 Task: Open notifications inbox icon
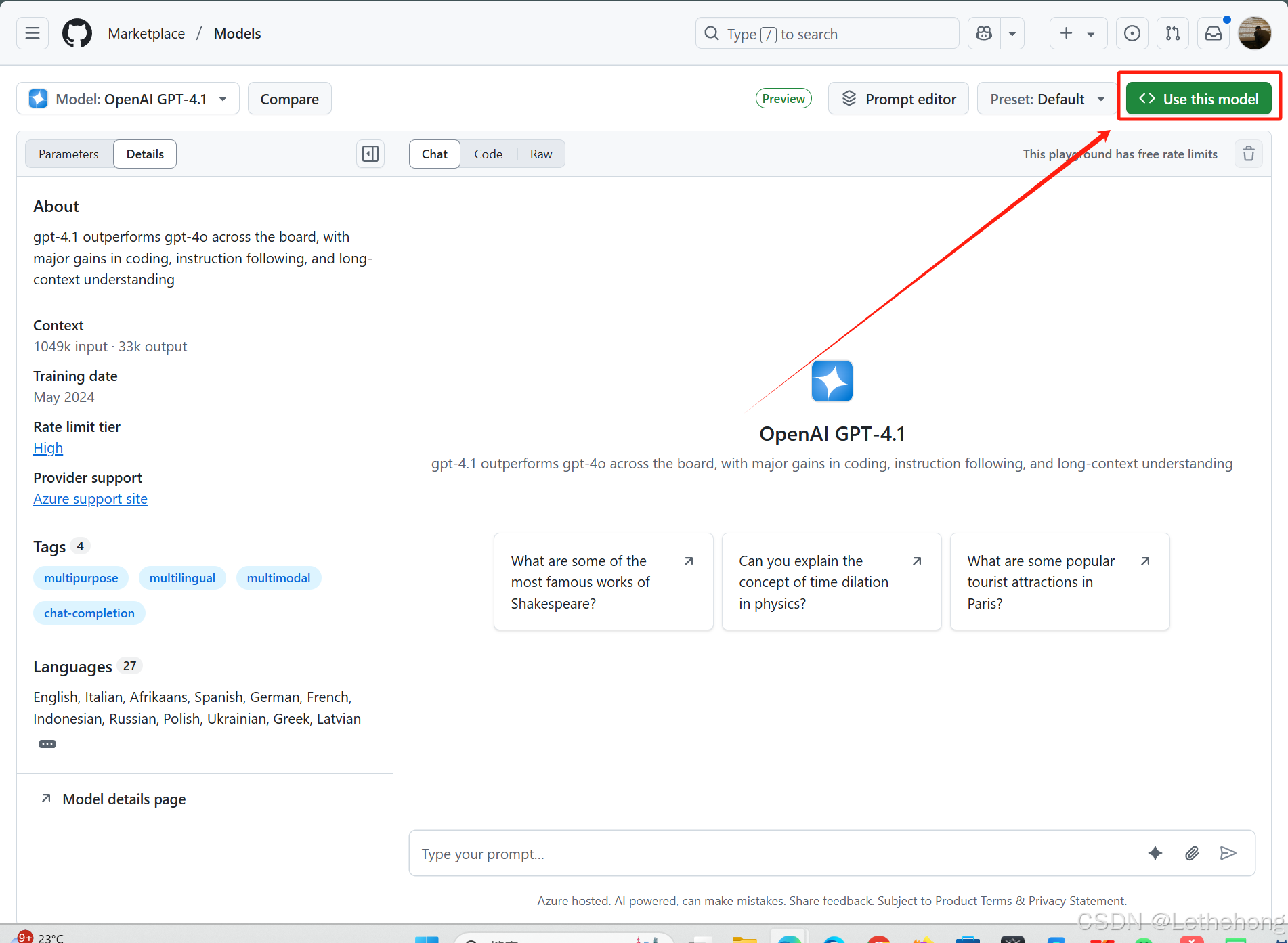[x=1214, y=33]
